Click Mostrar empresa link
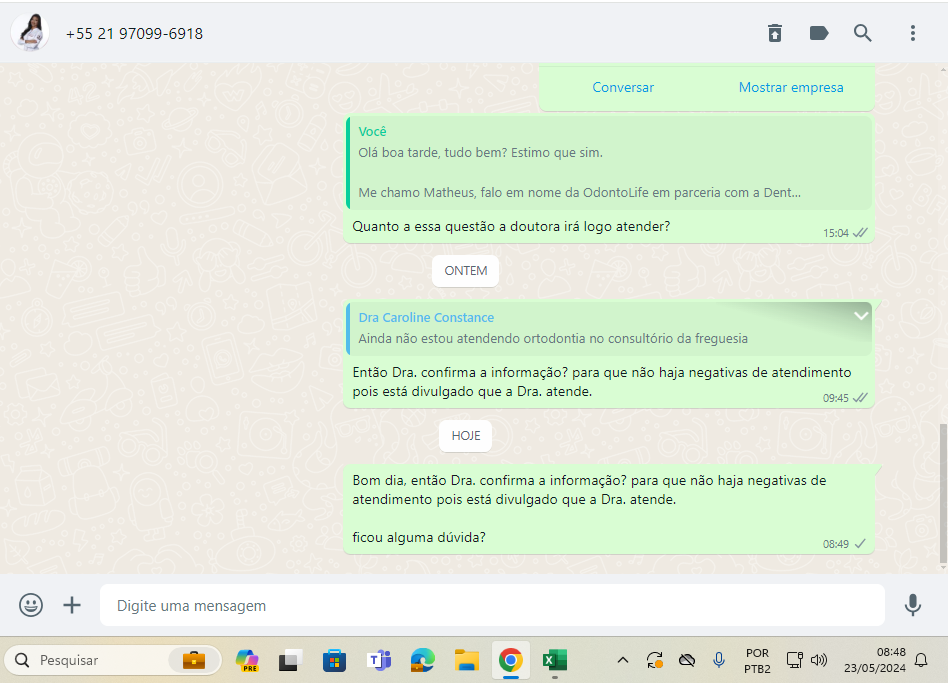Screen dimensions: 948x683 791,88
